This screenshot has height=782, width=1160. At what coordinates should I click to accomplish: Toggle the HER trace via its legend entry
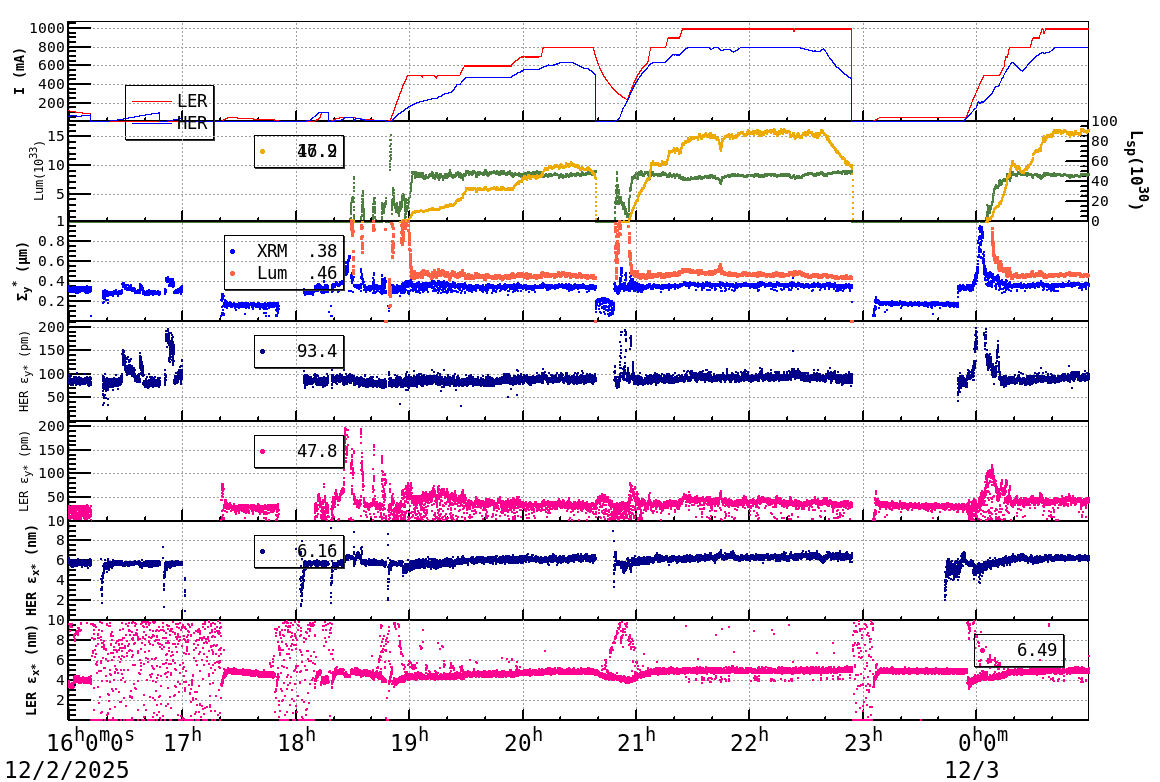[x=193, y=123]
